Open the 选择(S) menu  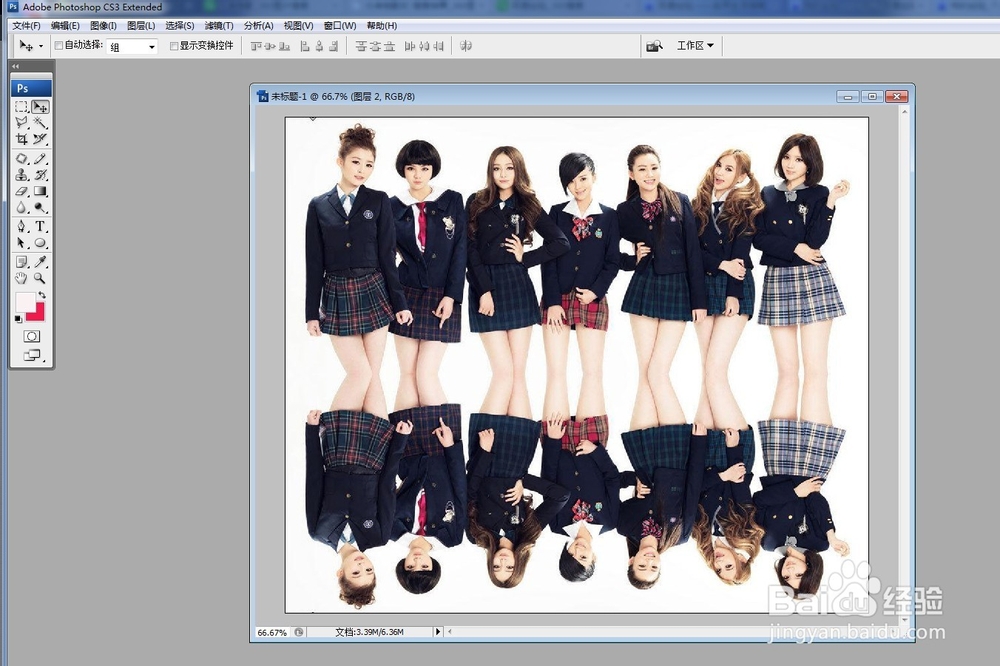(180, 26)
